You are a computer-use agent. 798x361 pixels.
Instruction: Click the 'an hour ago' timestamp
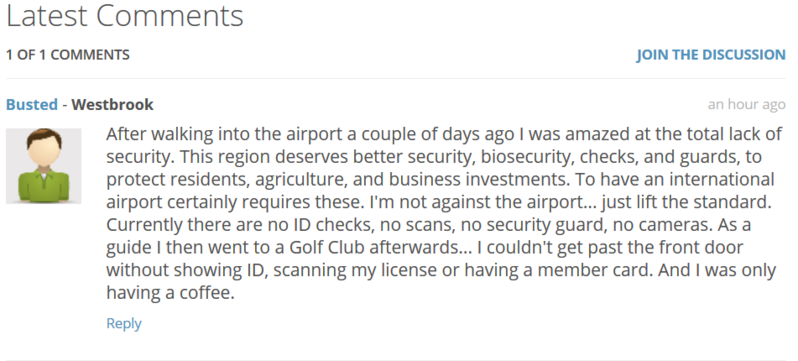[746, 104]
